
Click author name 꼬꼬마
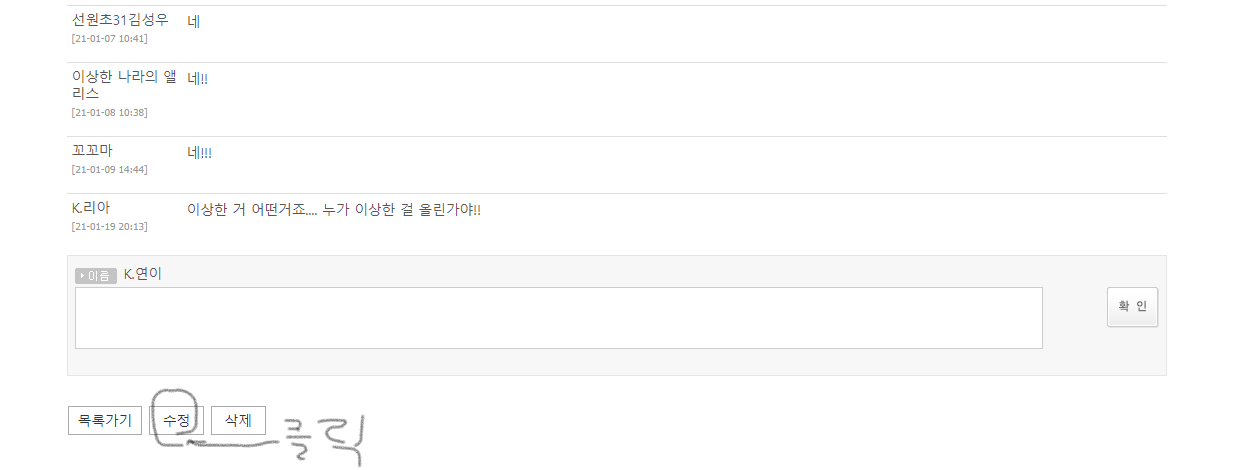(x=92, y=151)
